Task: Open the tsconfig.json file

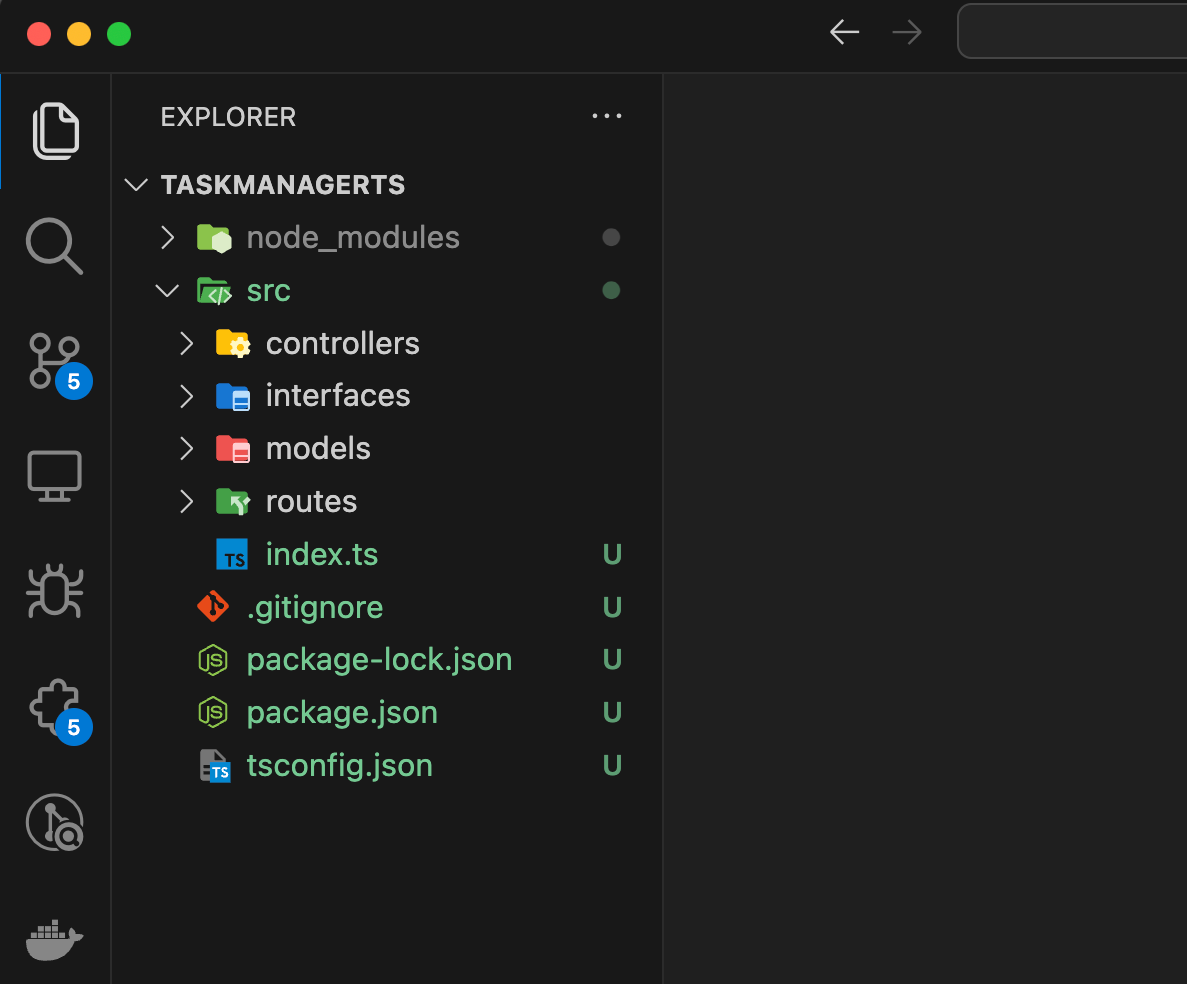Action: [x=339, y=765]
